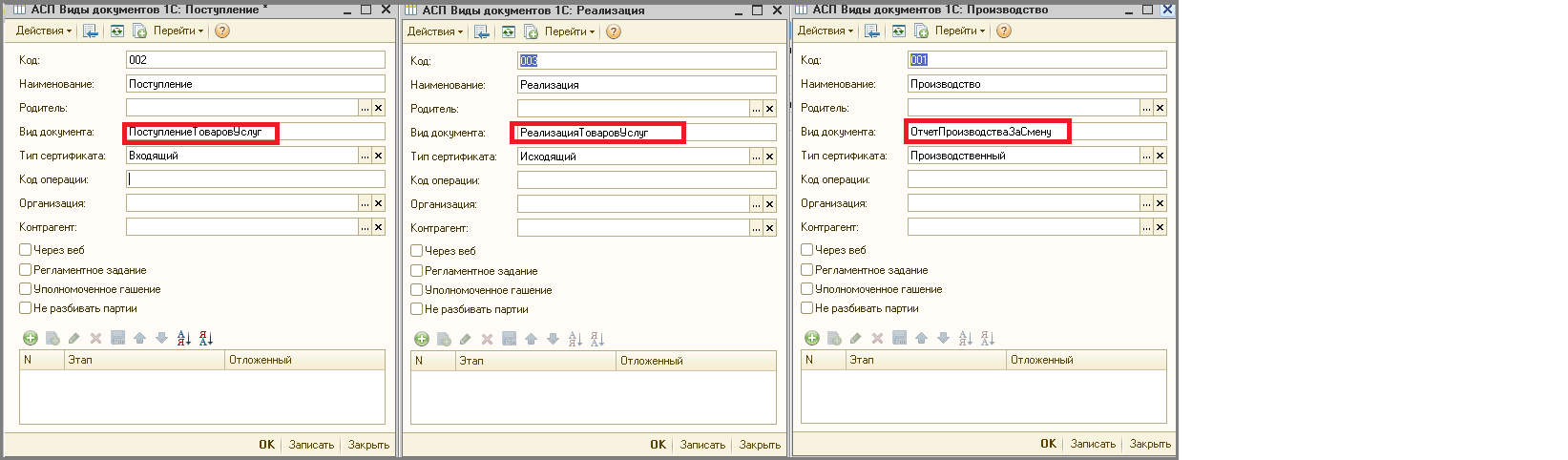Image resolution: width=1568 pixels, height=460 pixels.
Task: Click the green add-row icon in Поступление window
Action: click(x=31, y=338)
